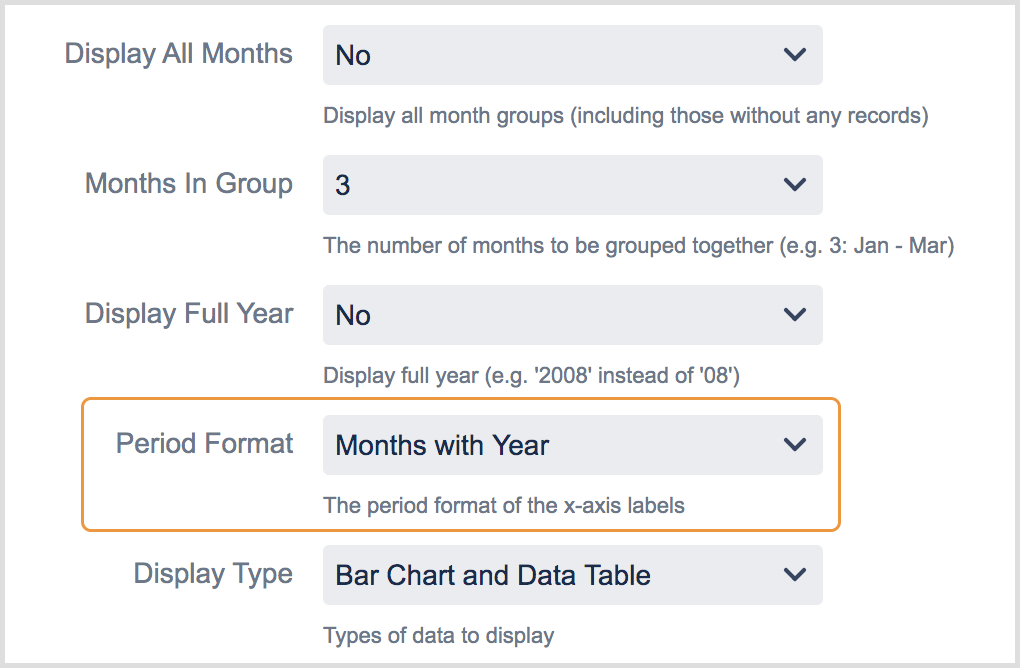The width and height of the screenshot is (1020, 668).
Task: Click the highlighted Period Format section outline
Action: pos(462,402)
